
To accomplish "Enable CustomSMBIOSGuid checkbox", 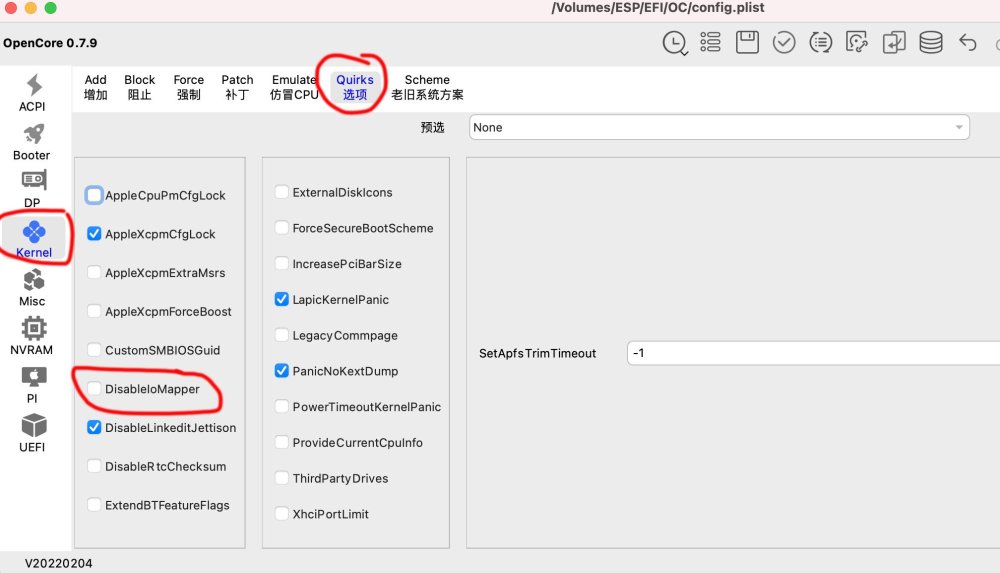I will pyautogui.click(x=94, y=350).
